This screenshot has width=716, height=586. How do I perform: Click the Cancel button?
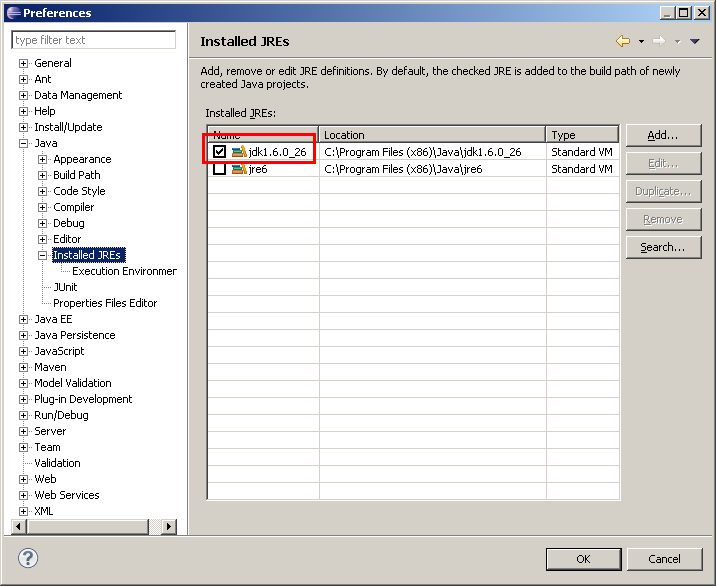[664, 559]
